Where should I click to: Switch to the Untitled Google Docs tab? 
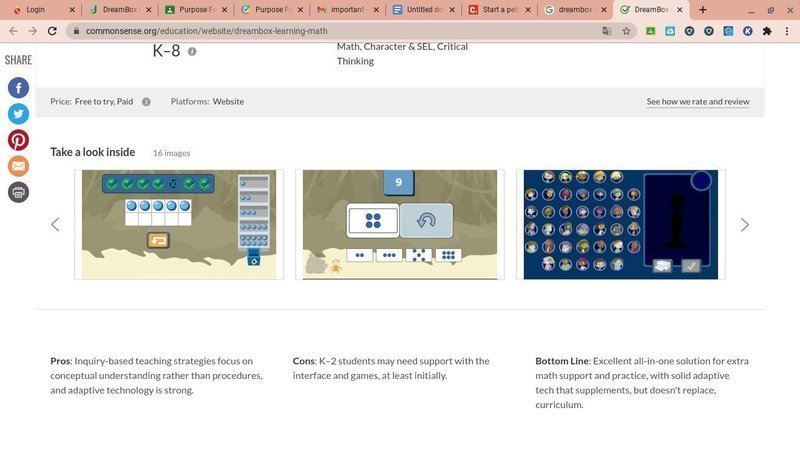point(423,10)
